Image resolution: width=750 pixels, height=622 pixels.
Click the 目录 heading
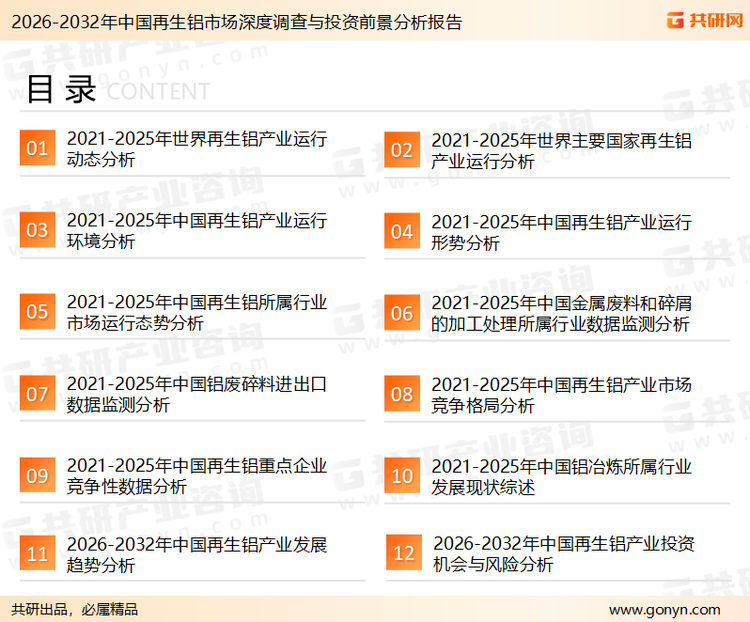61,89
